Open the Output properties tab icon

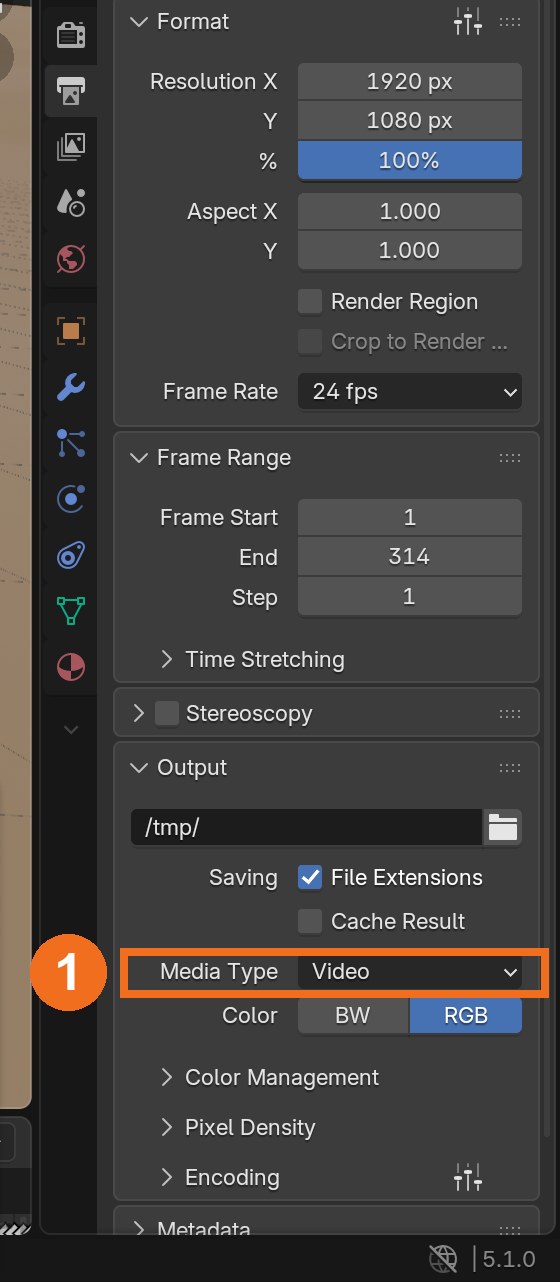[71, 91]
